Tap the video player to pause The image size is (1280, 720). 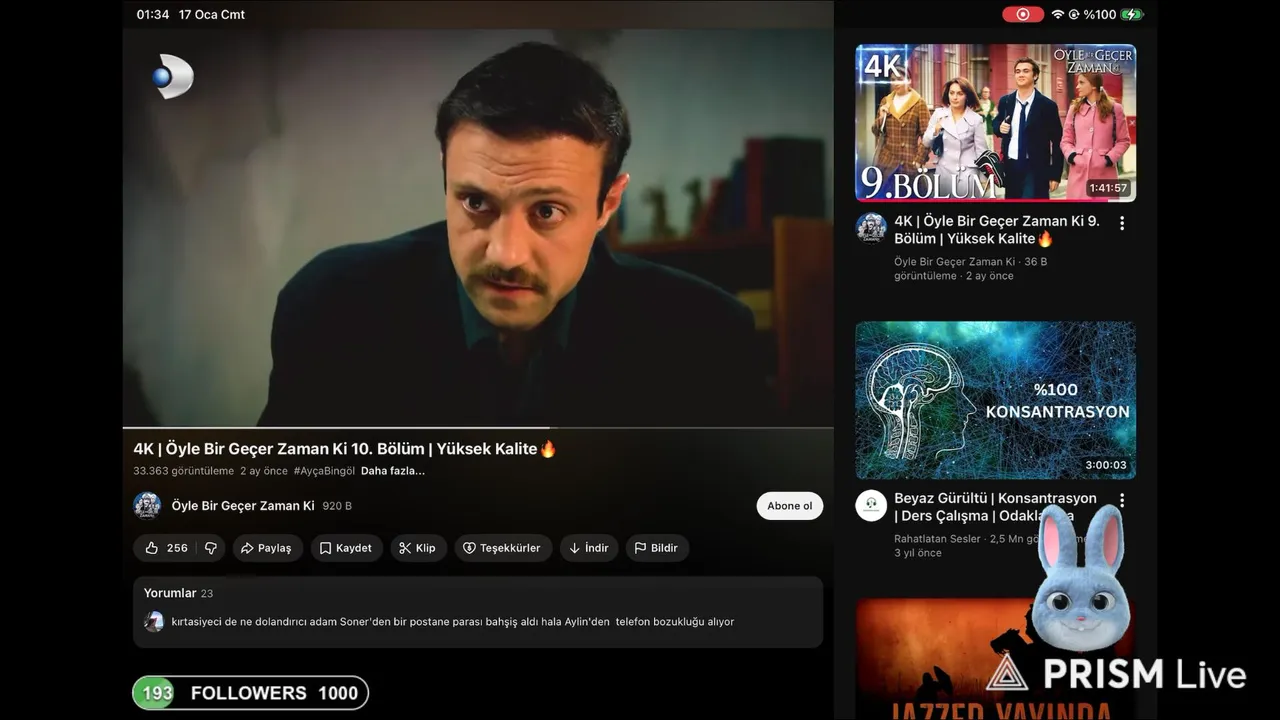478,228
